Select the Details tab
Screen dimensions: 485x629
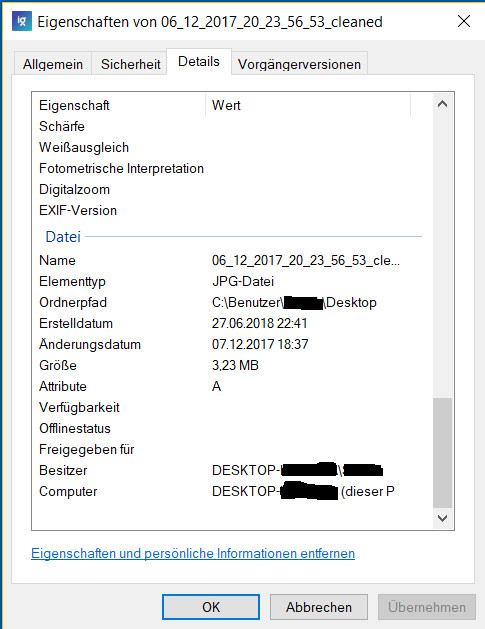(199, 62)
